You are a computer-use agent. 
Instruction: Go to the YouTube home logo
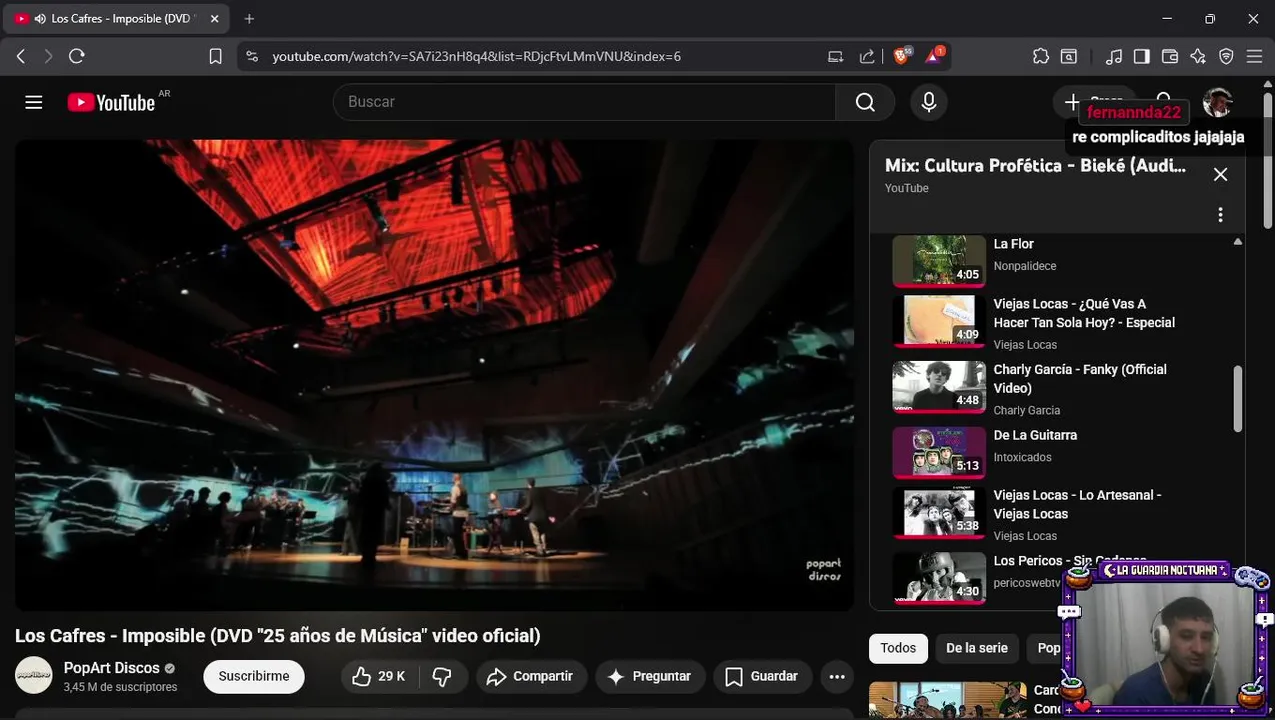tap(111, 102)
